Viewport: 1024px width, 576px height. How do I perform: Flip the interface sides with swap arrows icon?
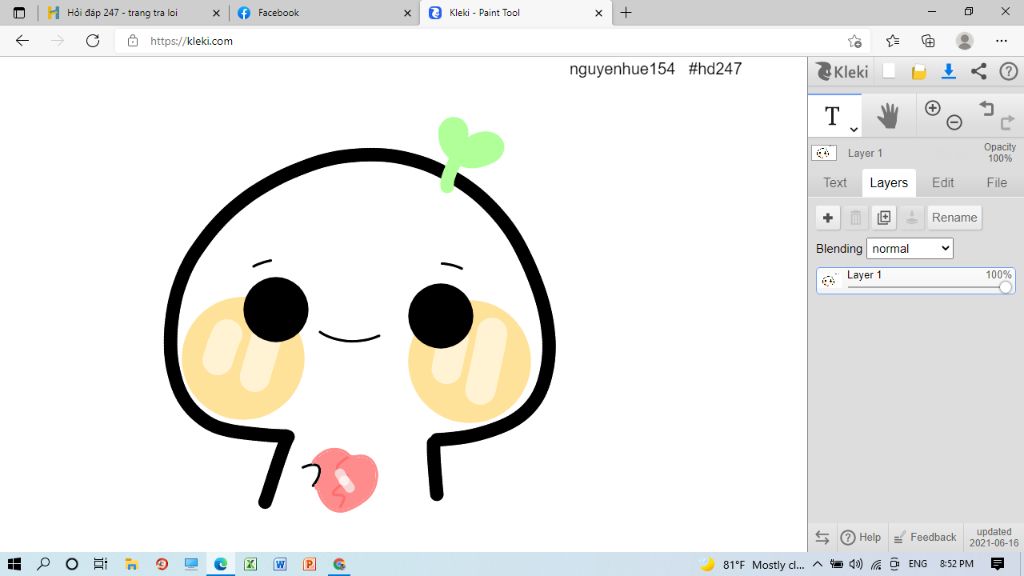822,537
